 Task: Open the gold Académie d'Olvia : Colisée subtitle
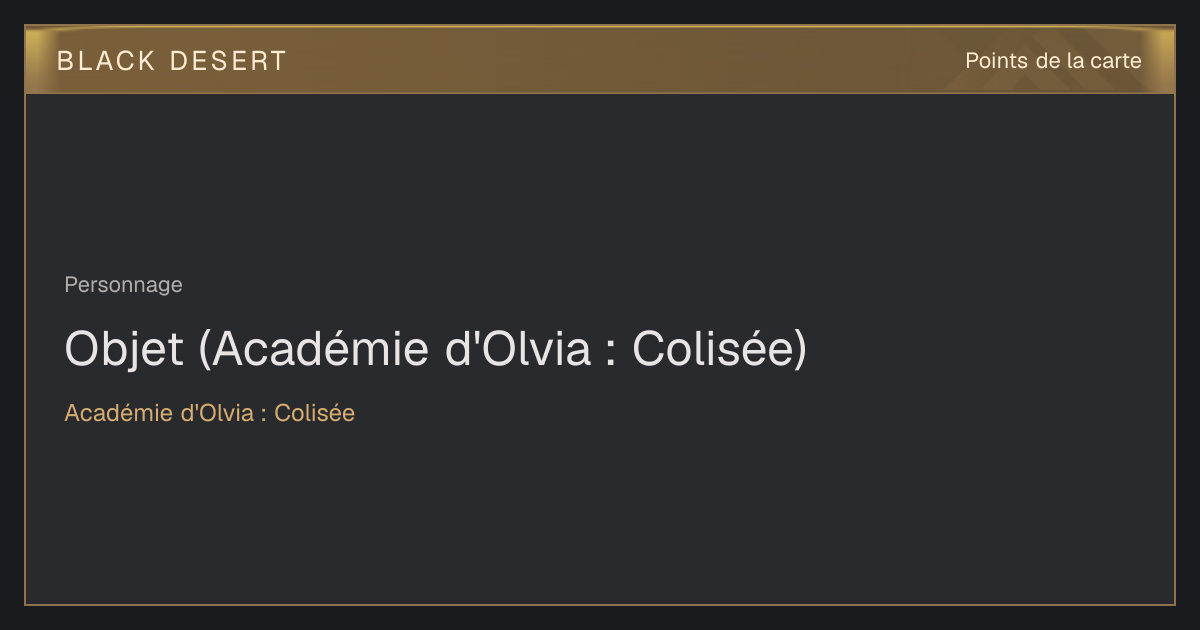pos(209,413)
